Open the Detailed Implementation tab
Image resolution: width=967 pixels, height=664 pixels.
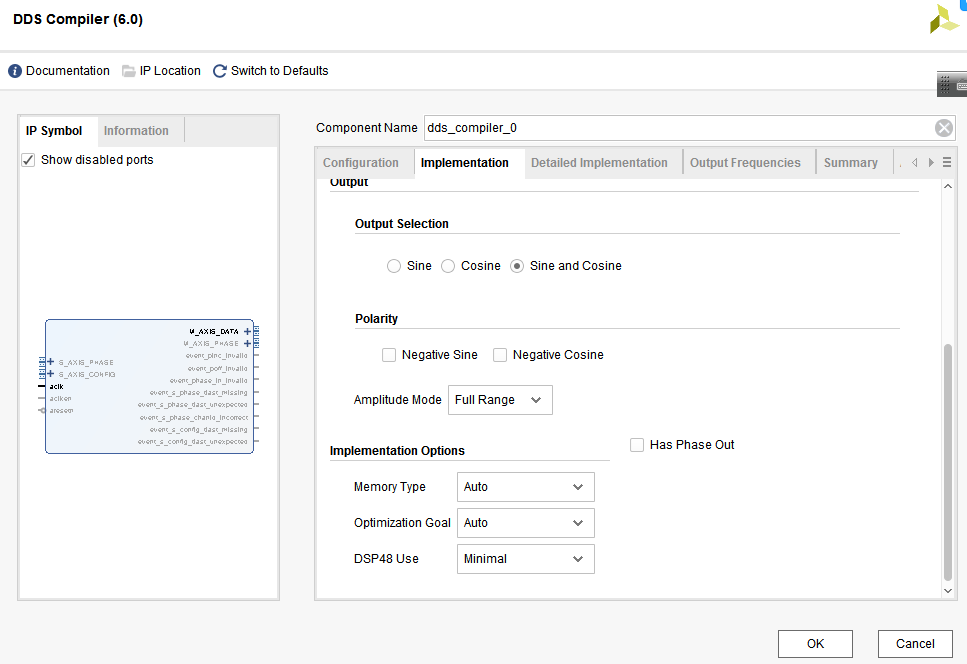coord(599,163)
